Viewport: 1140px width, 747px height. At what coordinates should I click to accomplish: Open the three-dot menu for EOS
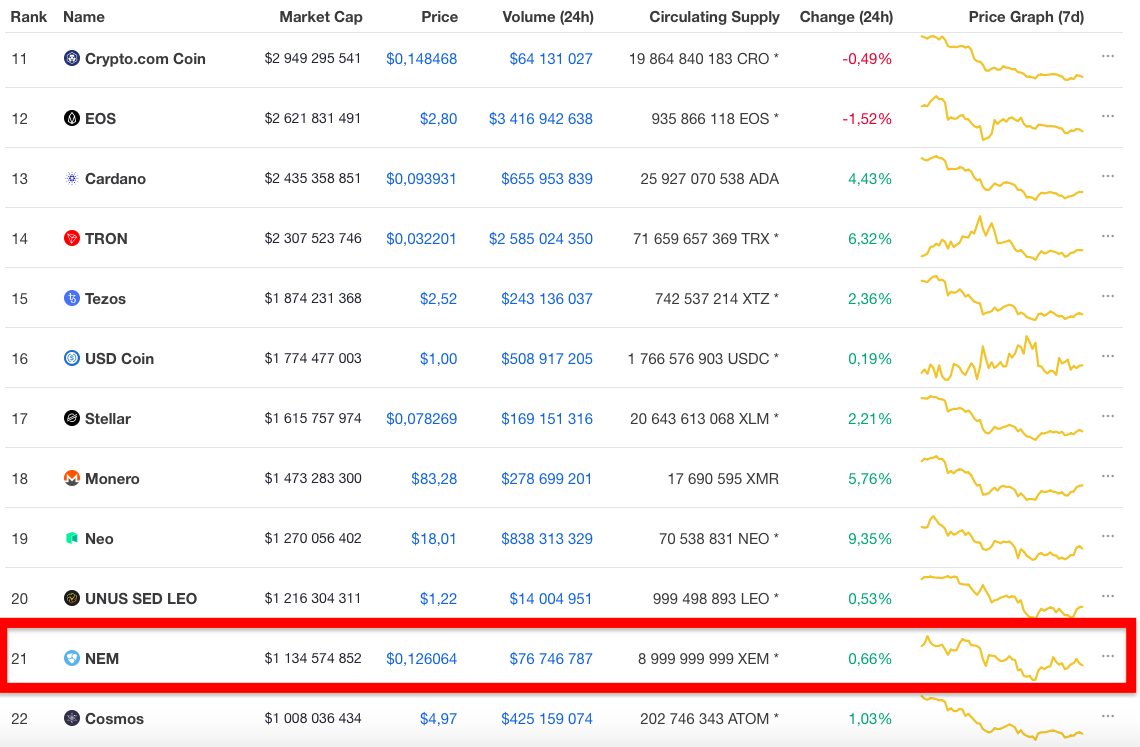pos(1107,116)
